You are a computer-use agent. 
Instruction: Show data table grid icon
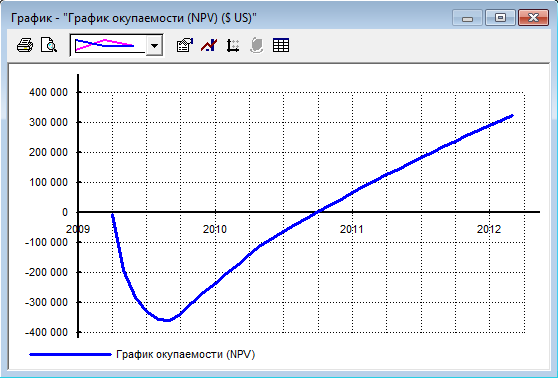[281, 46]
